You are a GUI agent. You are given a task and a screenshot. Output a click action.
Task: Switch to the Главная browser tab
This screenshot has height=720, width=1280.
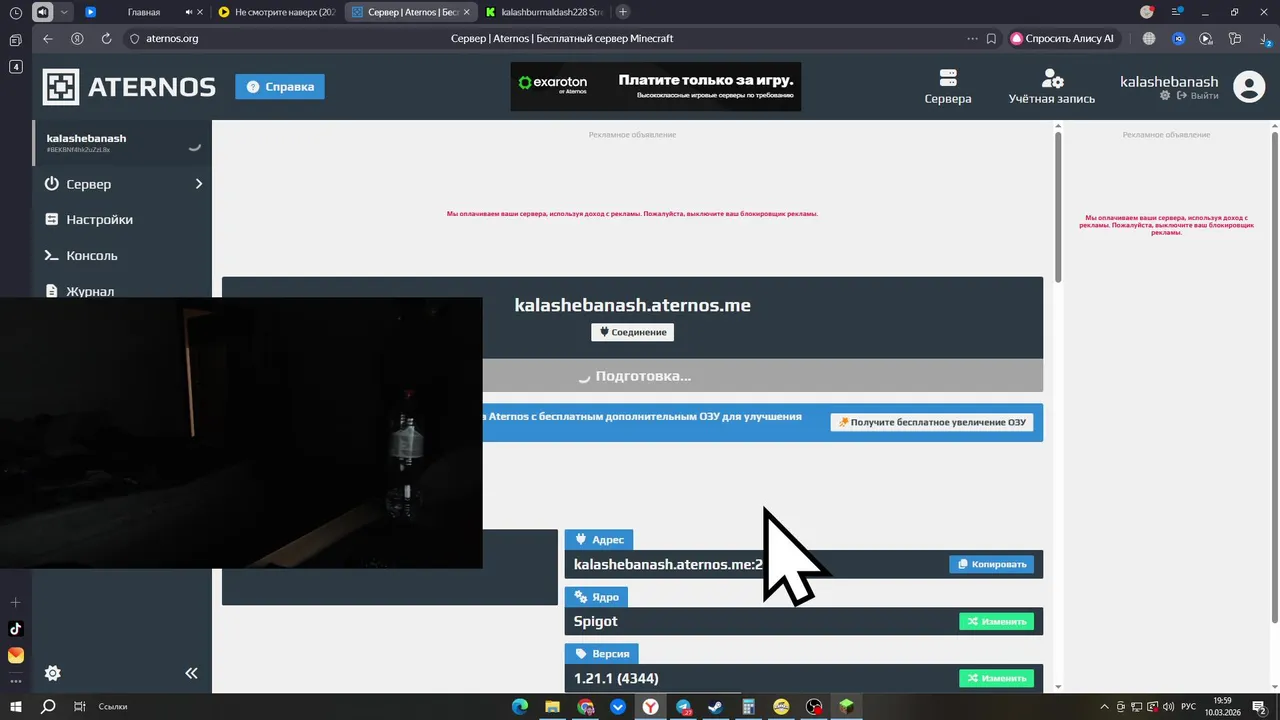144,12
